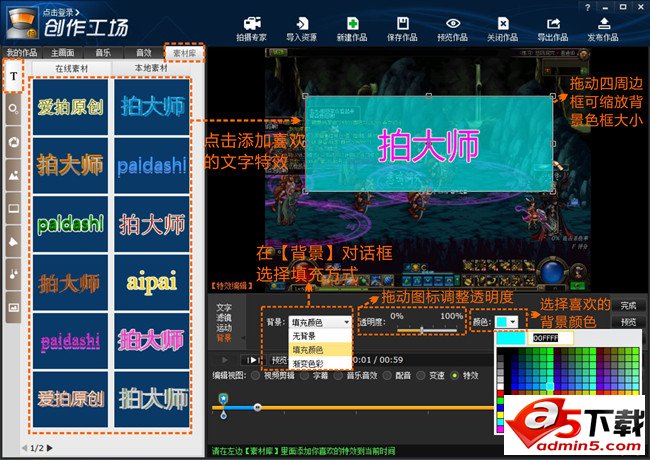
Task: Click the 导入资源 import icon
Action: tap(301, 29)
